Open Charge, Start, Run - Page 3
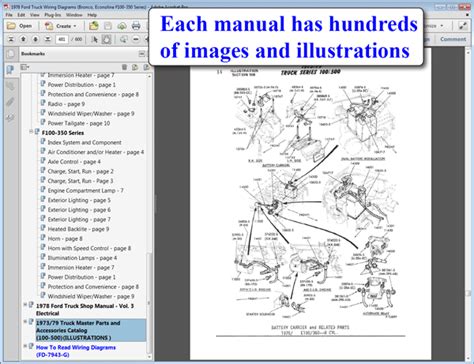474x364 pixels. pyautogui.click(x=80, y=181)
